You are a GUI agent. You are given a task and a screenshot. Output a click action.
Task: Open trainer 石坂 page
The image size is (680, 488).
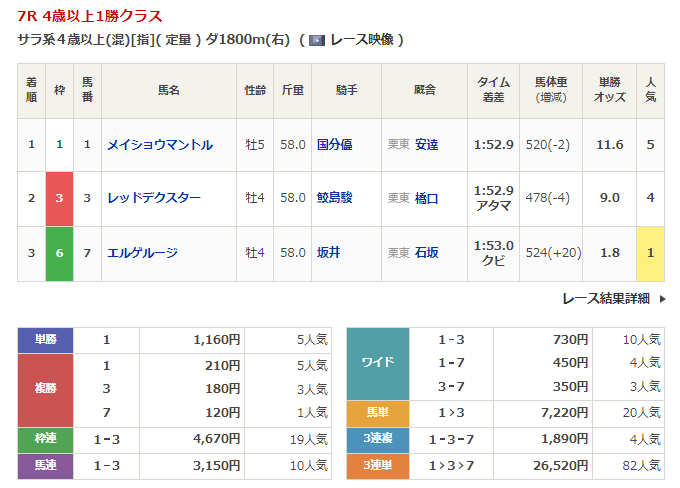(x=427, y=253)
